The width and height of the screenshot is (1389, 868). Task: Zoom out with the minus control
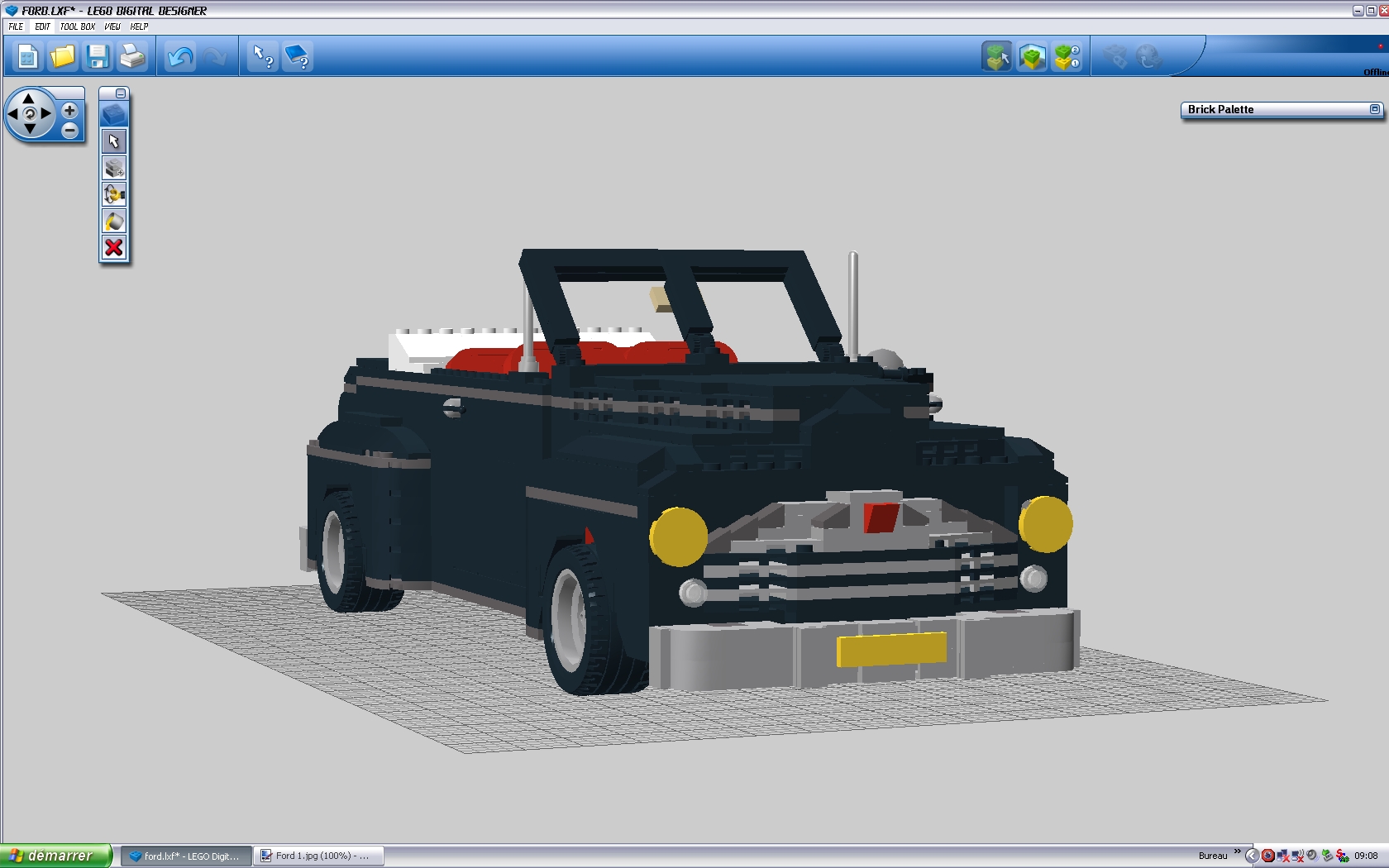point(69,131)
